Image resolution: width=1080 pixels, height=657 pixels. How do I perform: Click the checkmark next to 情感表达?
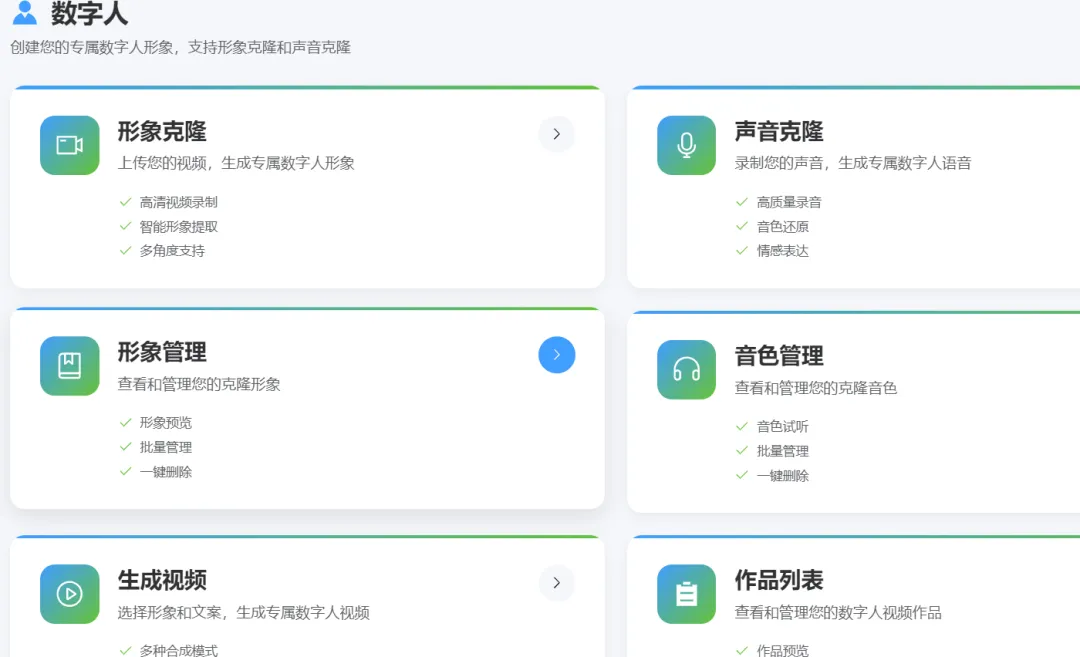point(741,251)
